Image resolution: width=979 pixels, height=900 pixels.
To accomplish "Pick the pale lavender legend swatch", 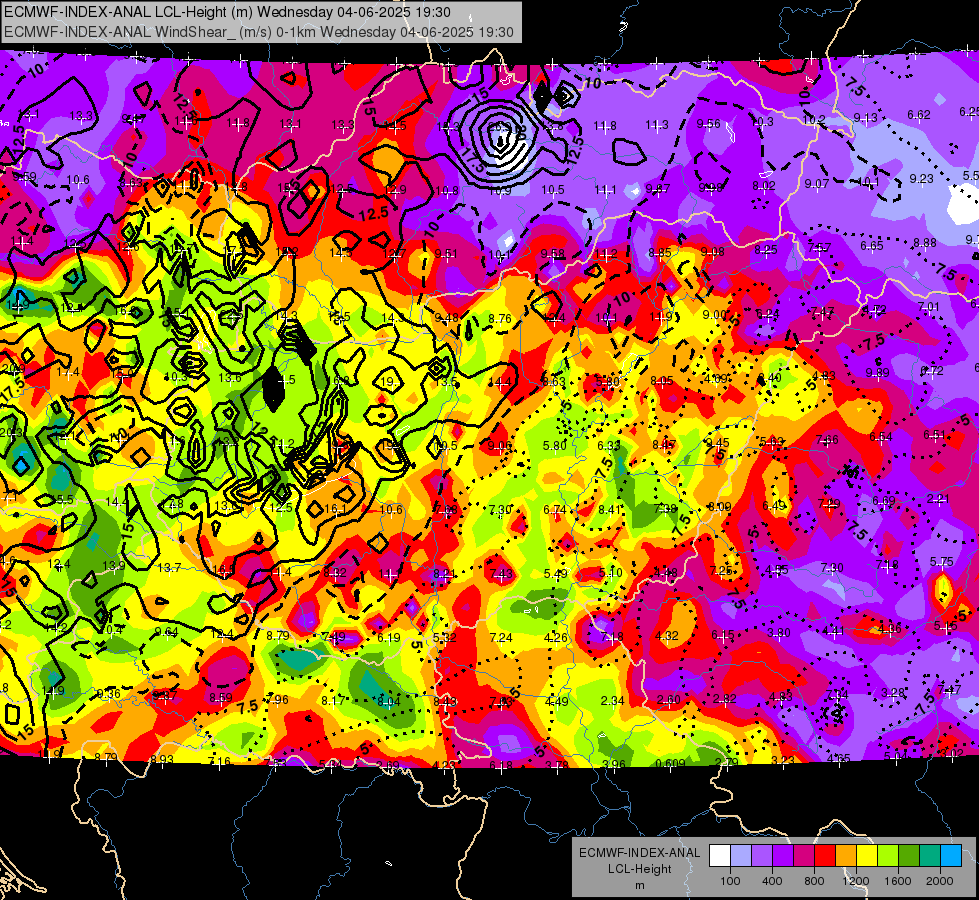I will tap(741, 856).
